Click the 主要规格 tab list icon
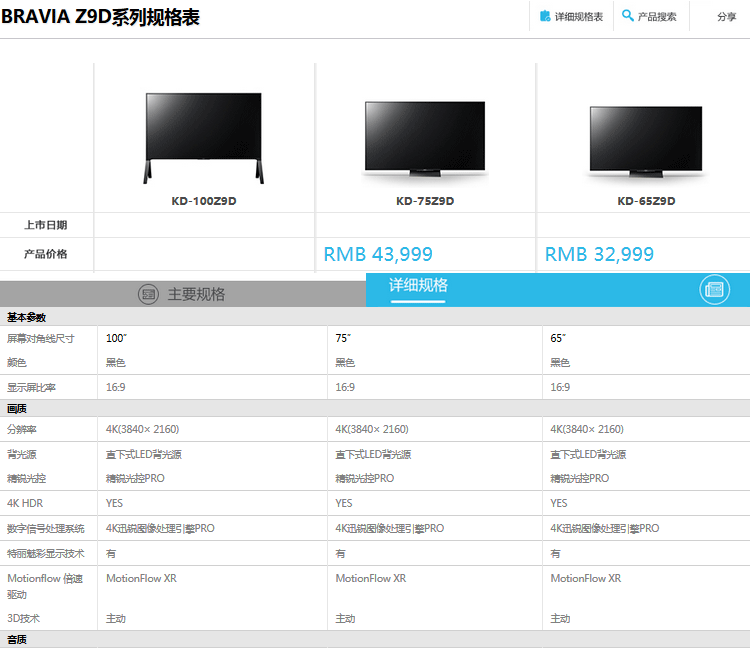750x648 pixels. (148, 294)
